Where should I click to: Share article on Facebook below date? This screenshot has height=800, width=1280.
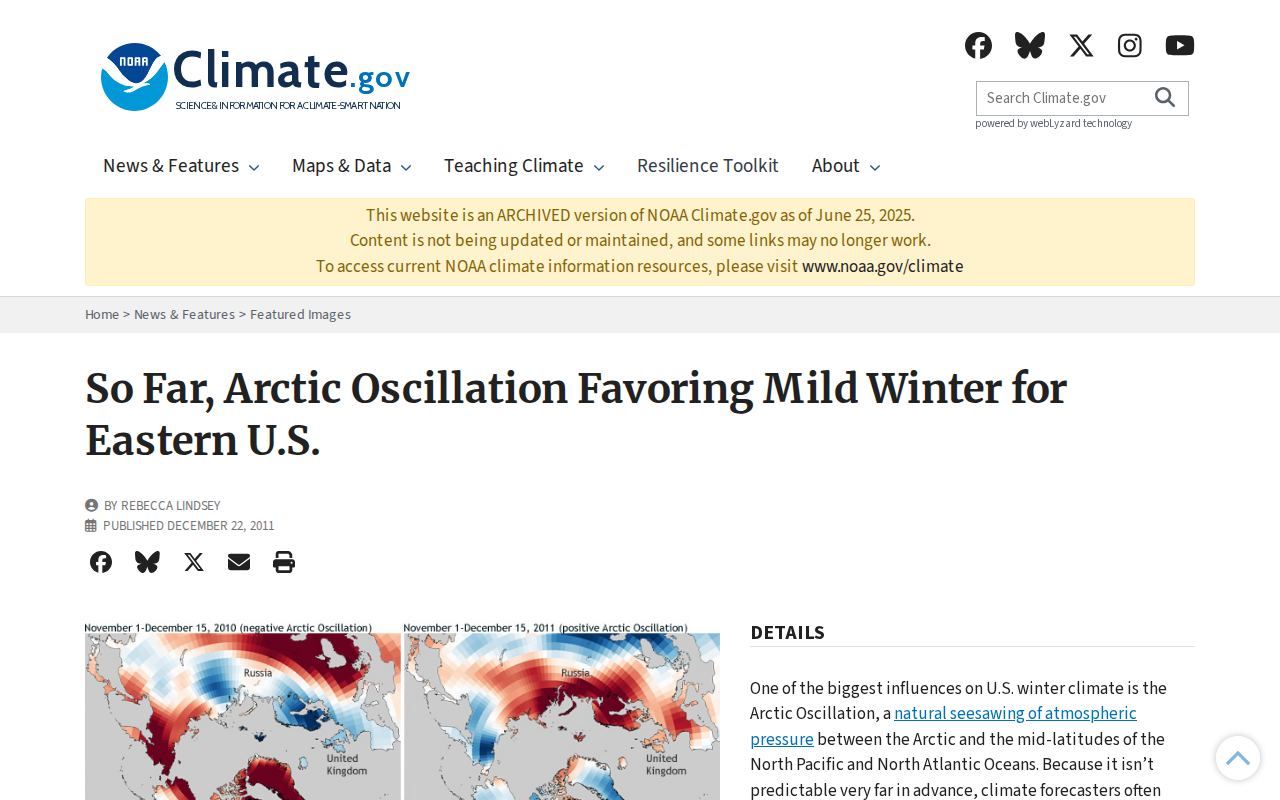click(x=101, y=562)
